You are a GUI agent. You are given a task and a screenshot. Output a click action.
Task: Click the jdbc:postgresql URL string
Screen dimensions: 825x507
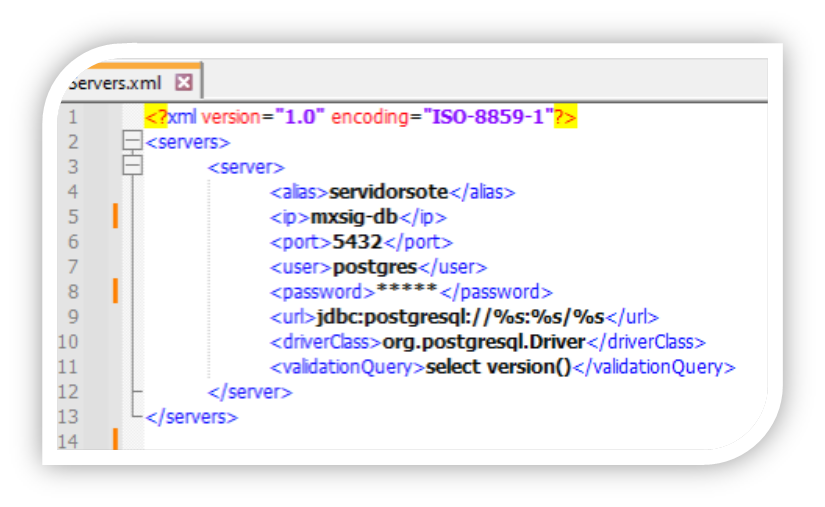[460, 317]
